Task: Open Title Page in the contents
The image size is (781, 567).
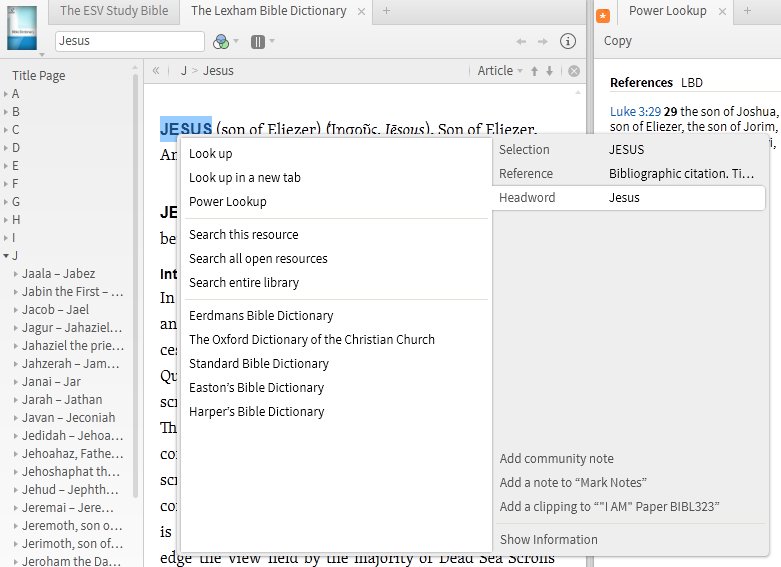Action: tap(39, 76)
